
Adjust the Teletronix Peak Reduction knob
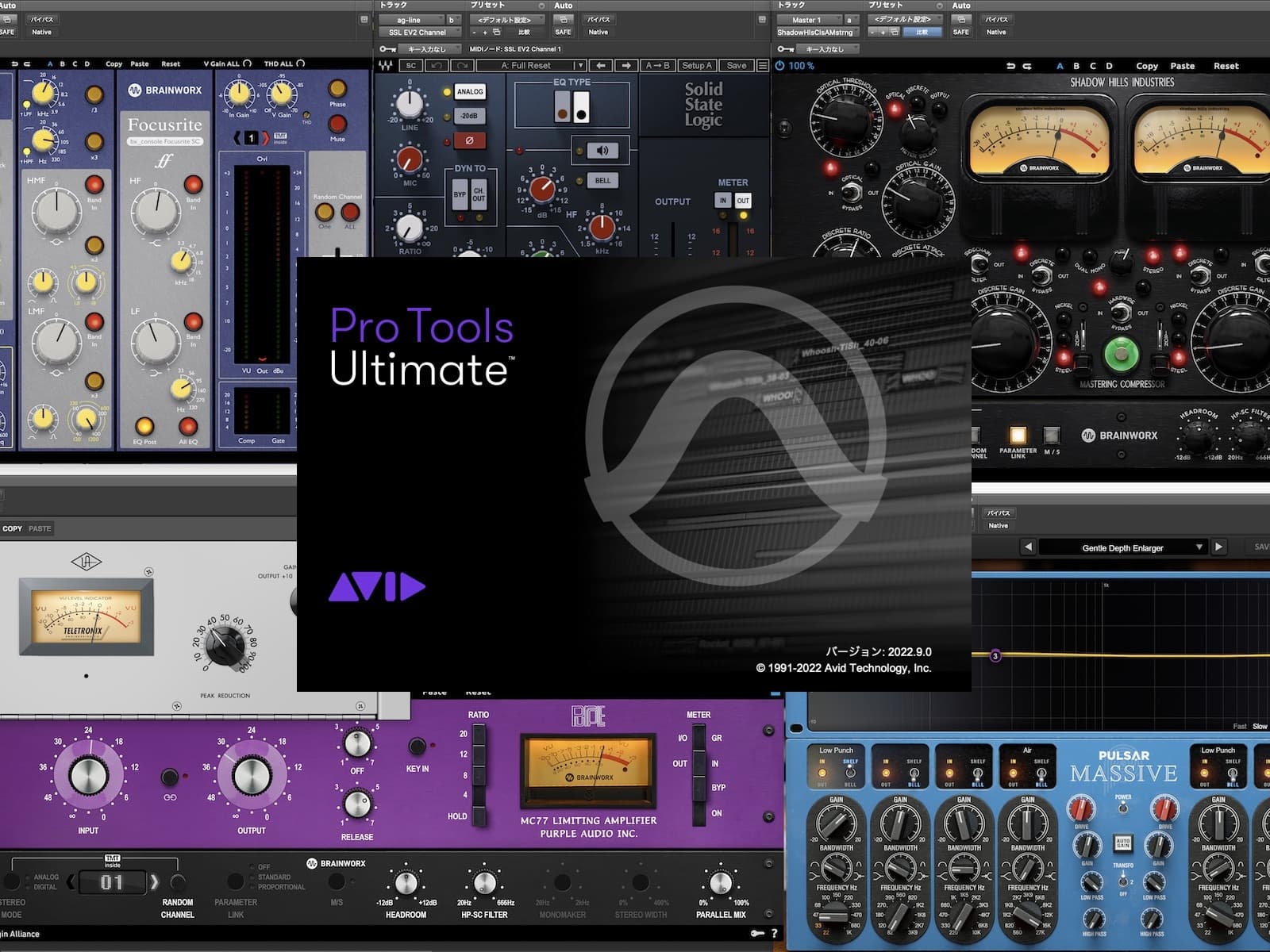click(x=224, y=644)
